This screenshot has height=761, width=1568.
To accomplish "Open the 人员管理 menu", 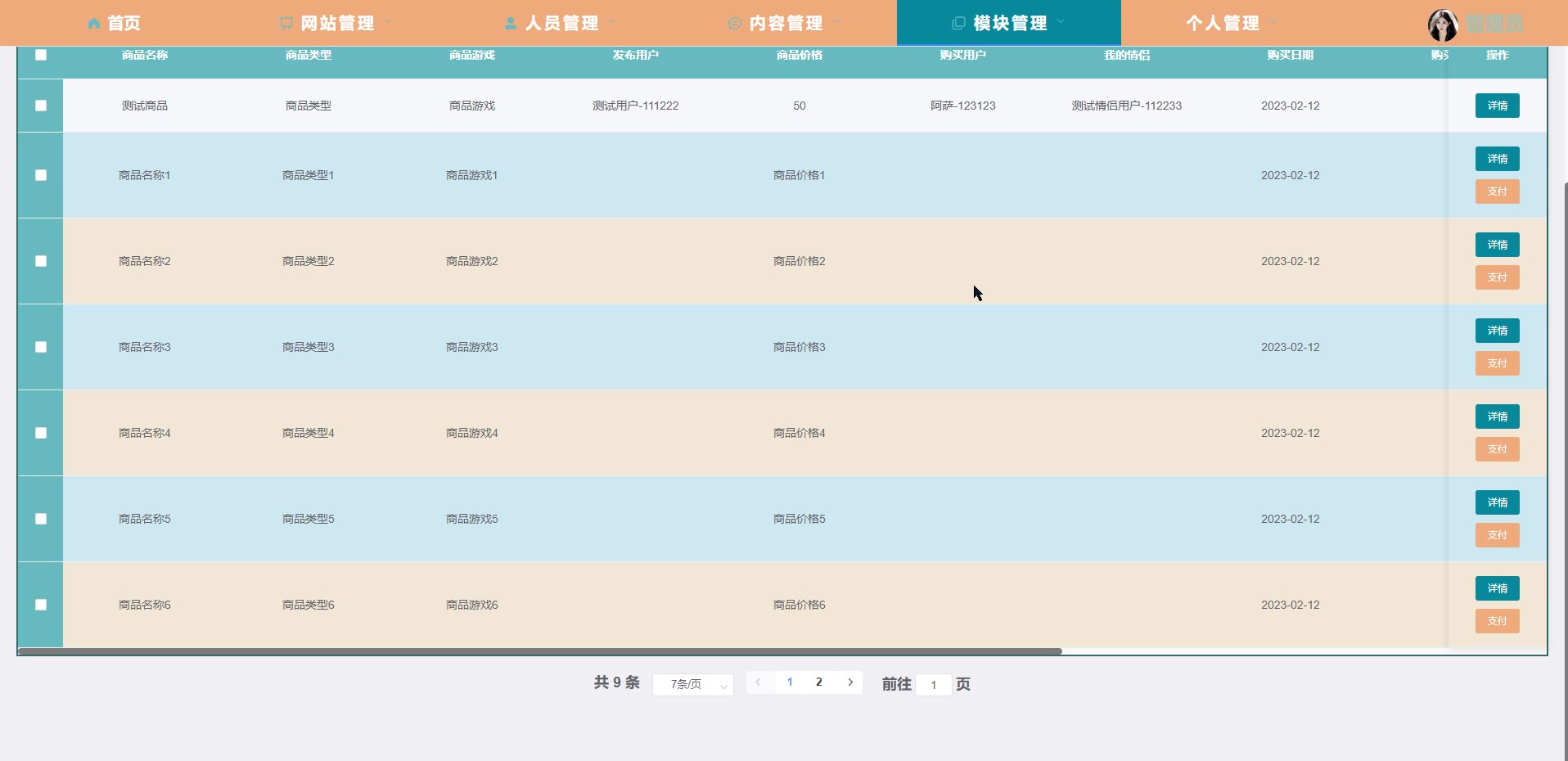I will tap(561, 24).
